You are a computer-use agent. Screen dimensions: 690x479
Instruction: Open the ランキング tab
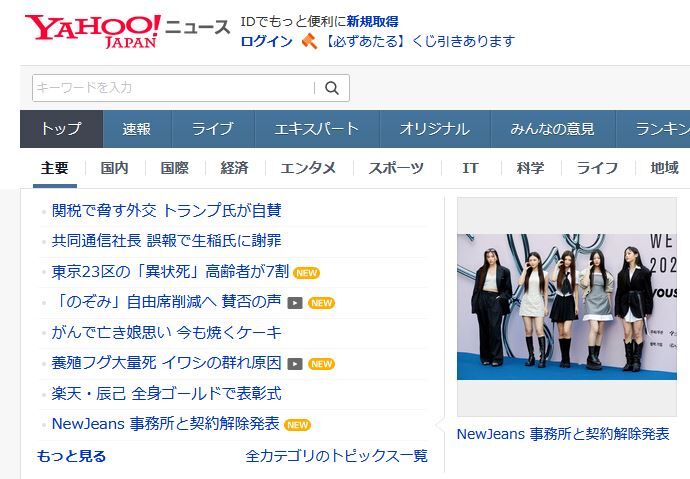[x=653, y=129]
